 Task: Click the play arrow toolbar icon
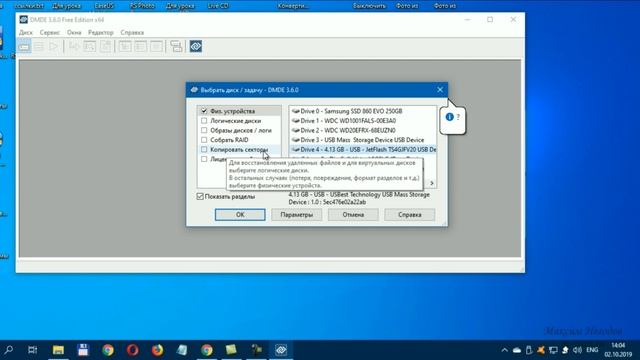tap(53, 47)
